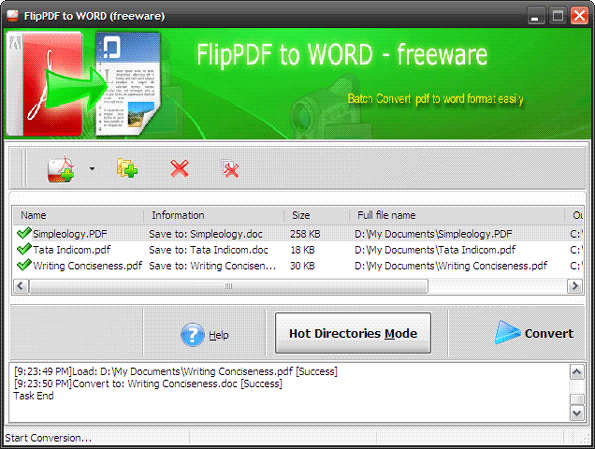This screenshot has width=595, height=449.
Task: Select the Tata Indicom.pdf row
Action: (298, 250)
